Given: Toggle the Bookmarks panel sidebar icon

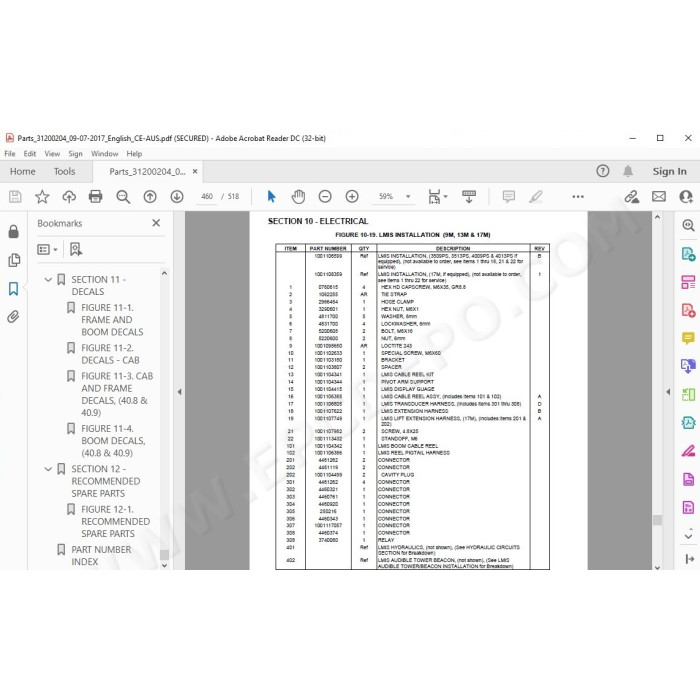Looking at the screenshot, I should (13, 288).
